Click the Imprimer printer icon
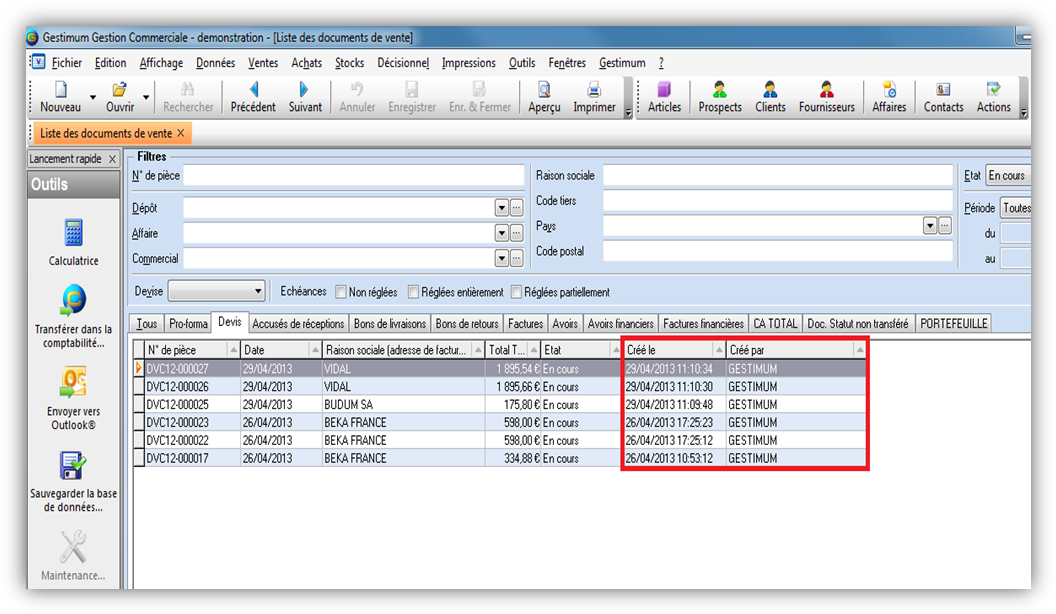The image size is (1056, 614). [594, 90]
